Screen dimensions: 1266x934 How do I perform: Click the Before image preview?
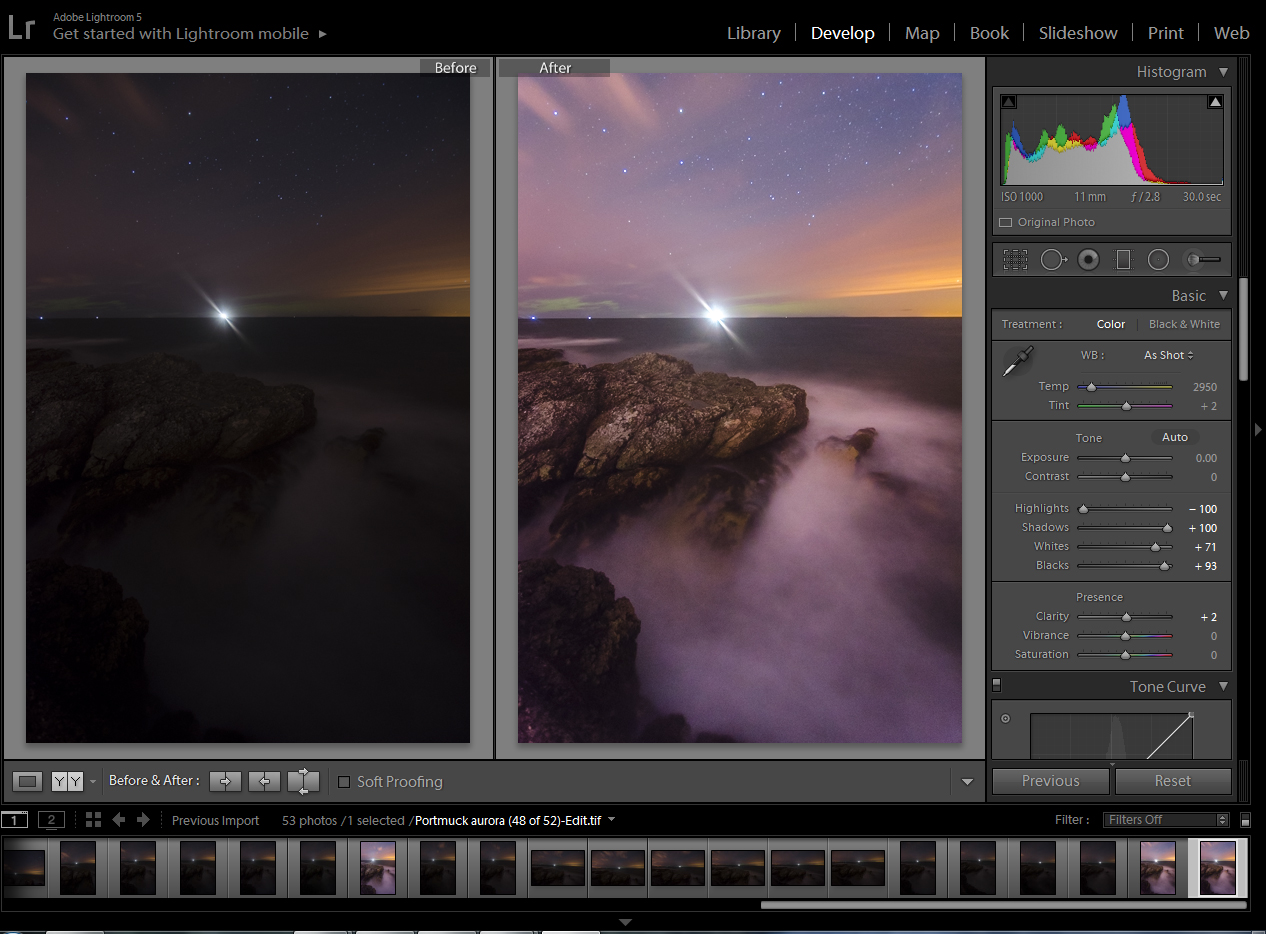click(x=248, y=408)
